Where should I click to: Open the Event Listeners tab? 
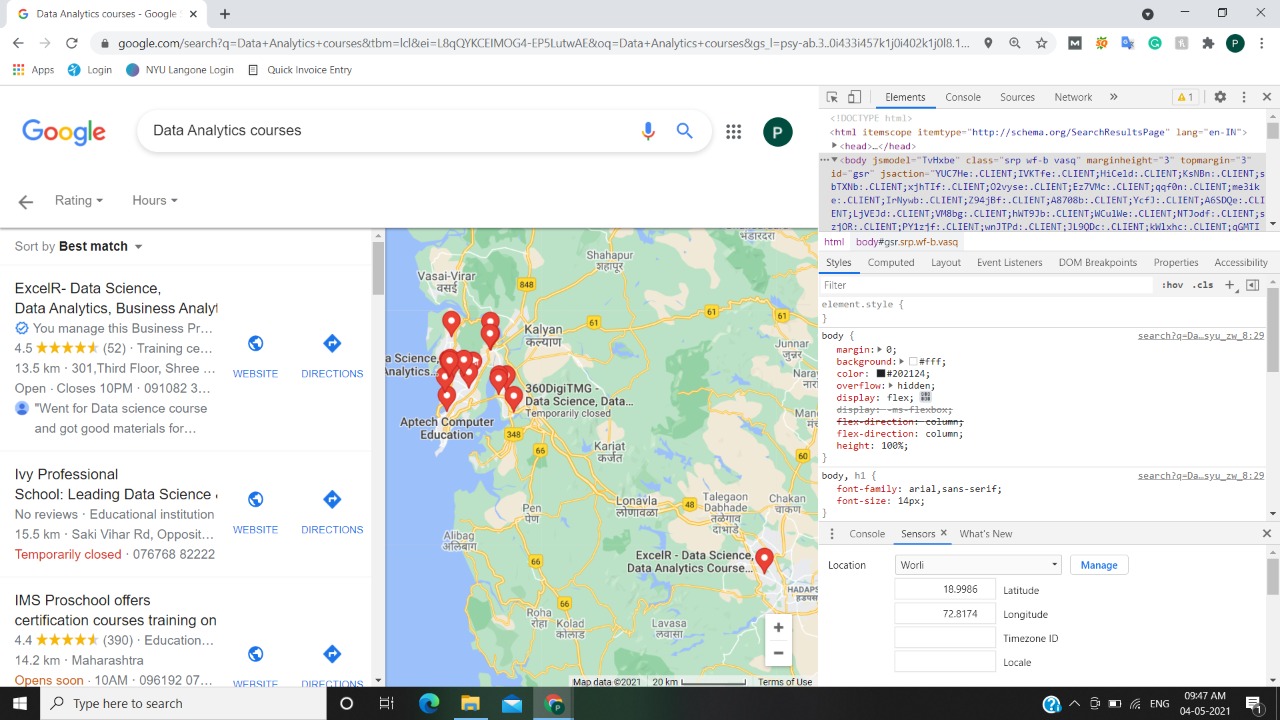(x=1009, y=262)
